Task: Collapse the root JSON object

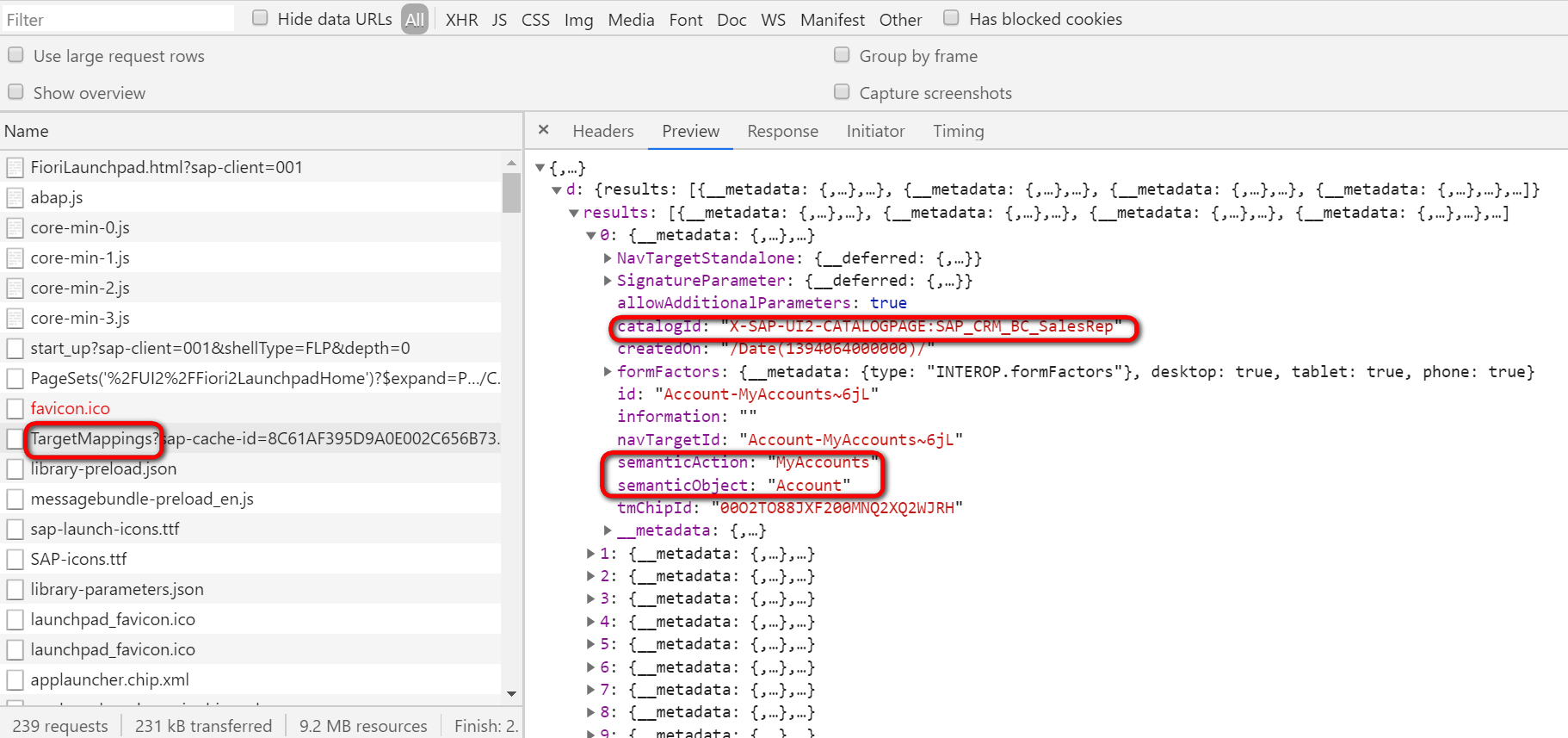Action: click(x=540, y=168)
